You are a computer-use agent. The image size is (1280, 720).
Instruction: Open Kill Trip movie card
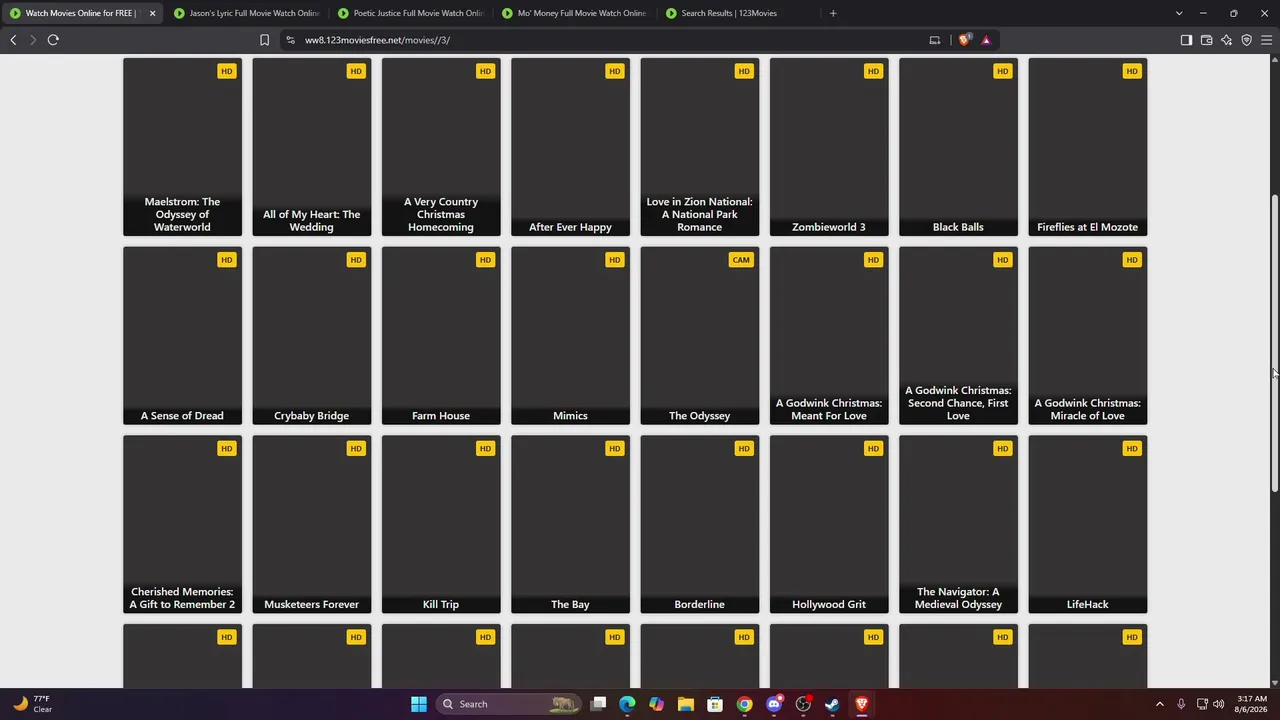click(441, 524)
